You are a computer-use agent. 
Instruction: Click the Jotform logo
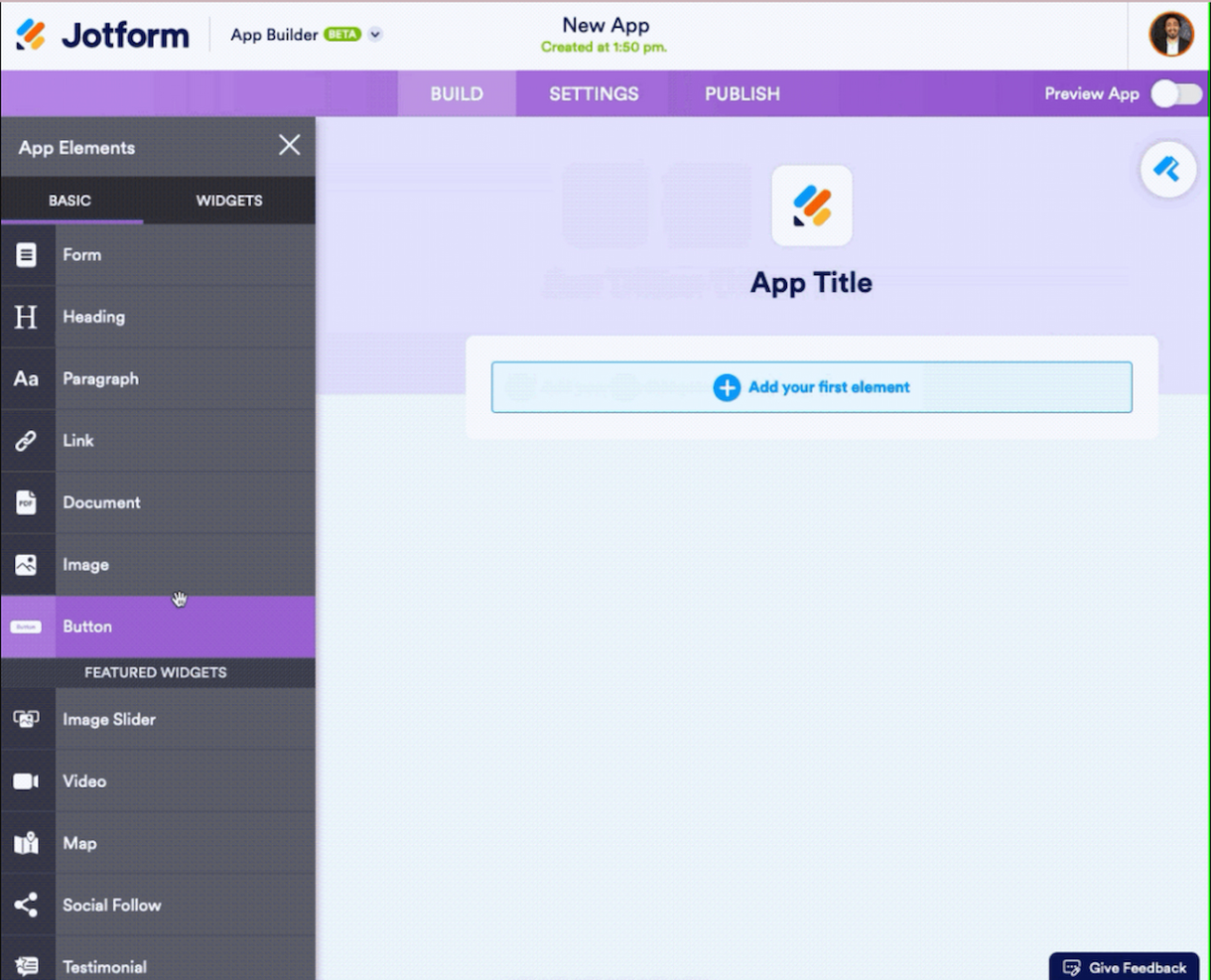[102, 34]
